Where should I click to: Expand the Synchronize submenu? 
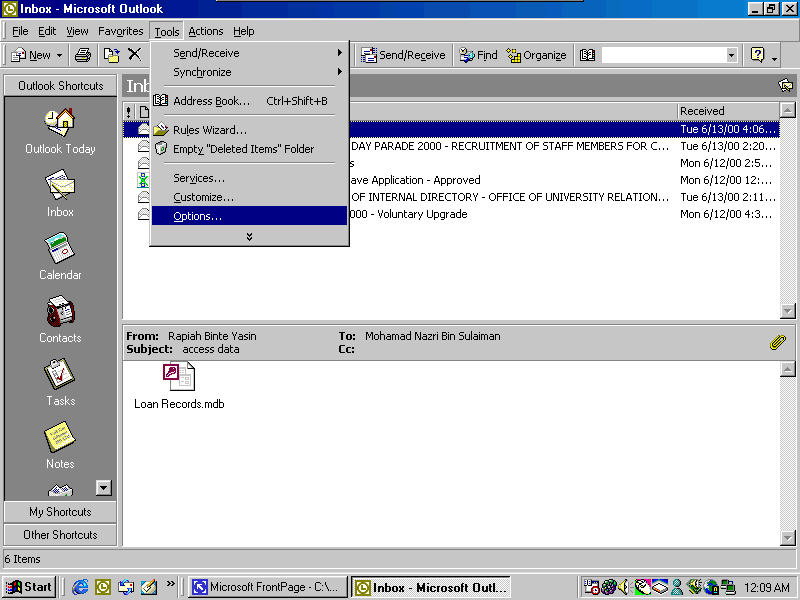[x=249, y=72]
